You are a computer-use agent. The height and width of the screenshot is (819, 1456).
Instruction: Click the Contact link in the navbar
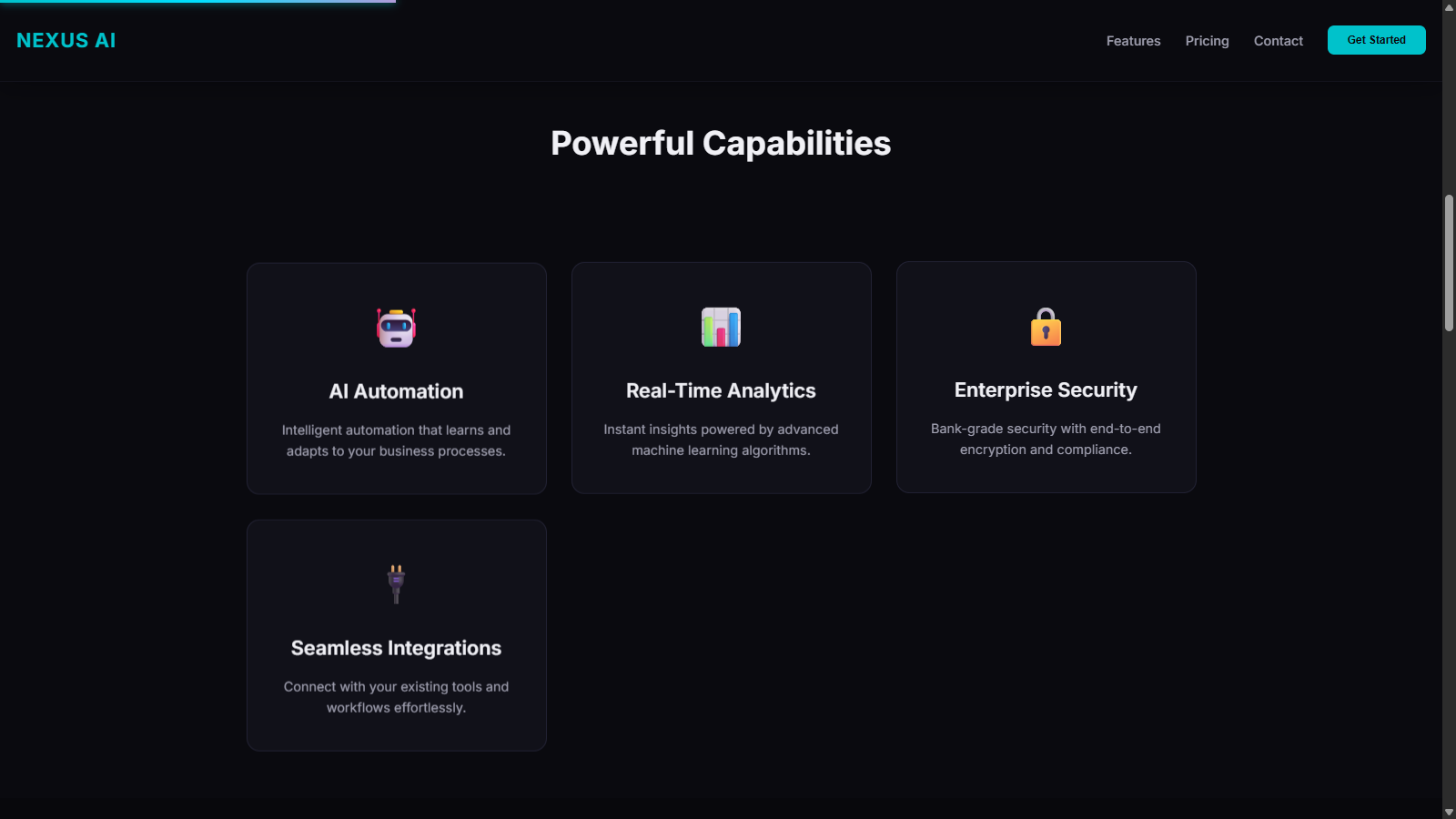click(1278, 41)
